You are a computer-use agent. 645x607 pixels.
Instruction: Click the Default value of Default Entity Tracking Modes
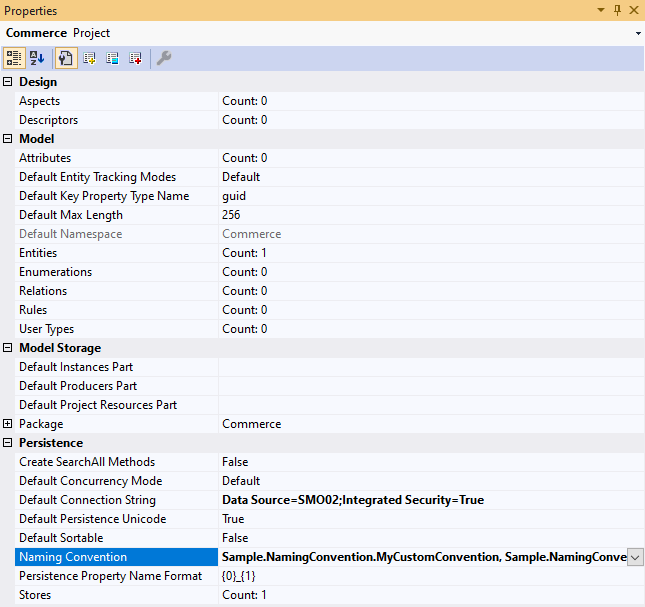[x=241, y=177]
